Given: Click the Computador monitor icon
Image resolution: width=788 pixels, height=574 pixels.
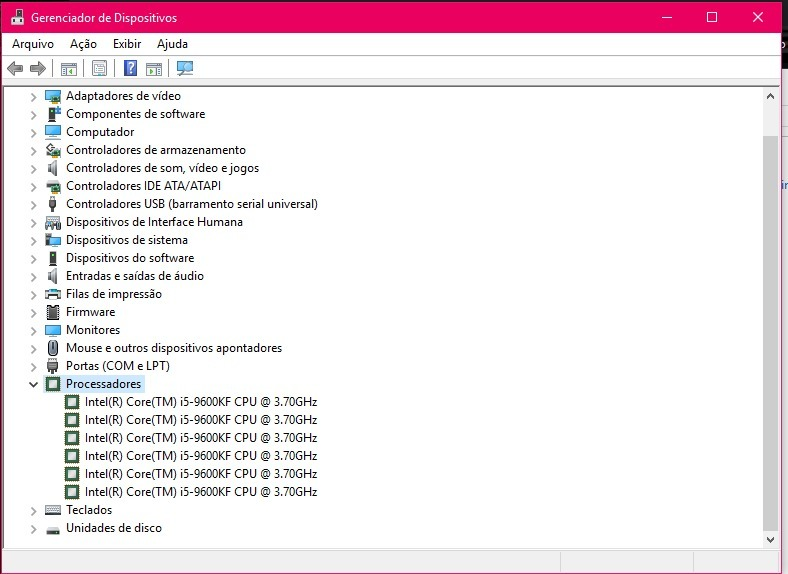Looking at the screenshot, I should click(x=53, y=132).
